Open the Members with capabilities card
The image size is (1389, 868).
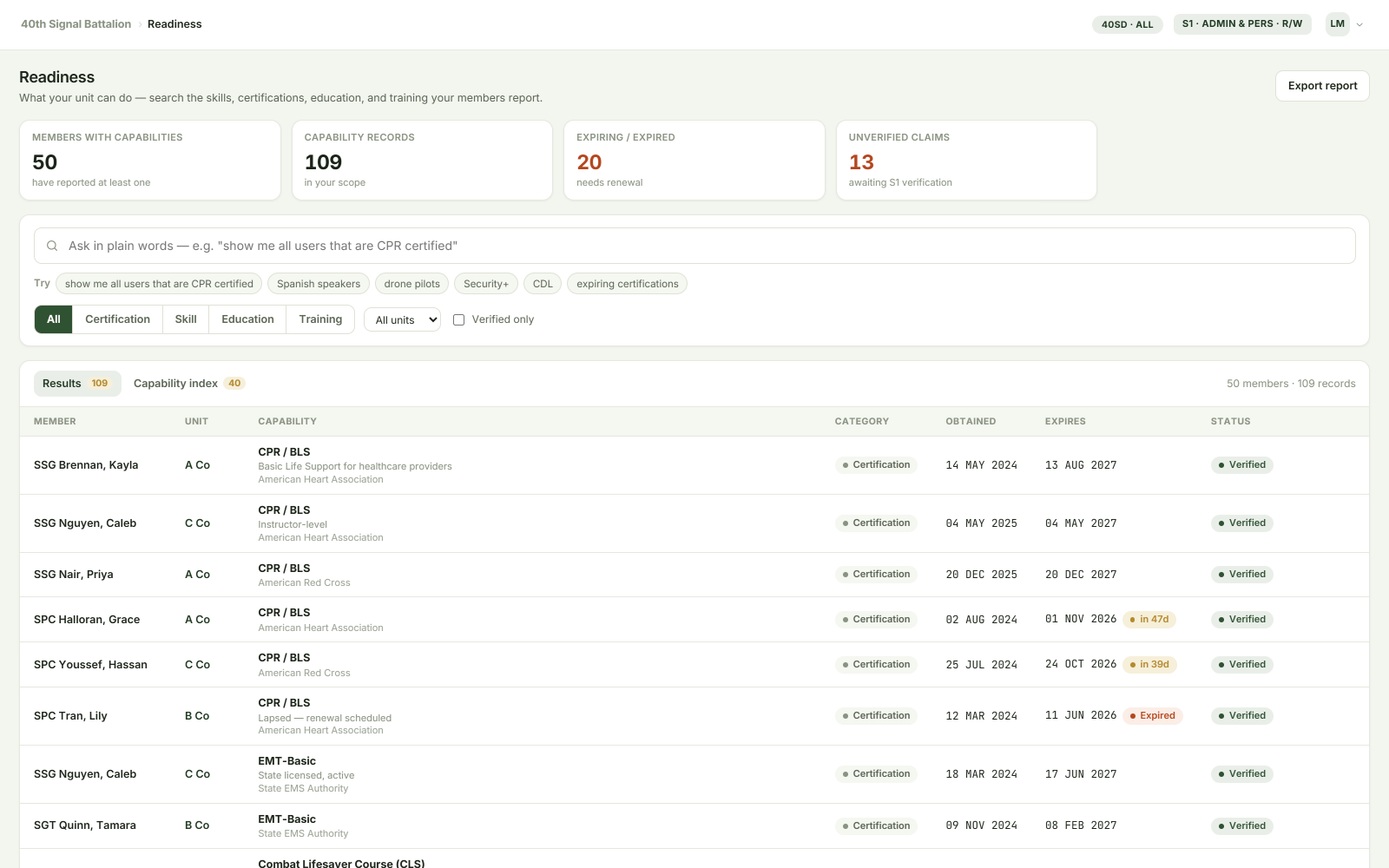click(150, 161)
